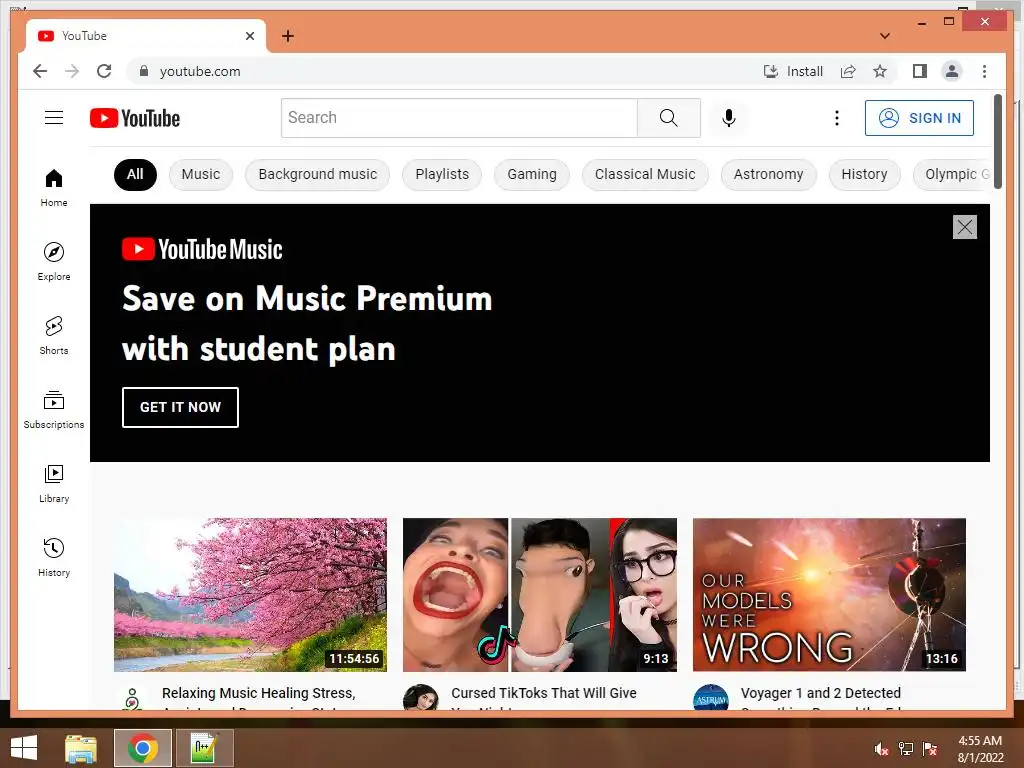Open the YouTube hamburger guide menu
The height and width of the screenshot is (768, 1024).
click(x=54, y=118)
